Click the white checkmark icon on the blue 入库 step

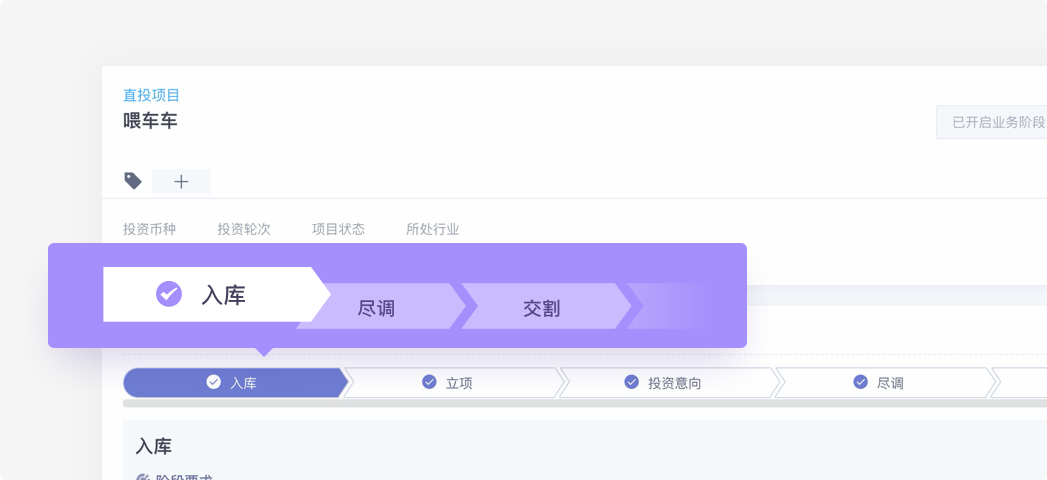click(214, 382)
